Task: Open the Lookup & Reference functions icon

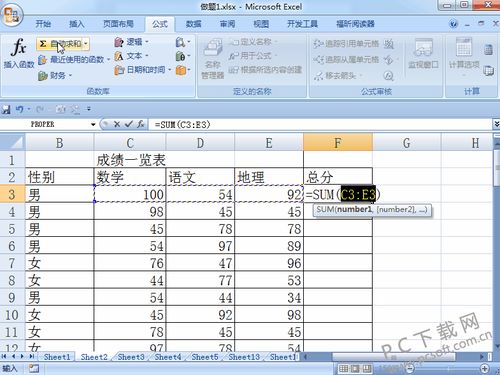Action: tap(183, 42)
